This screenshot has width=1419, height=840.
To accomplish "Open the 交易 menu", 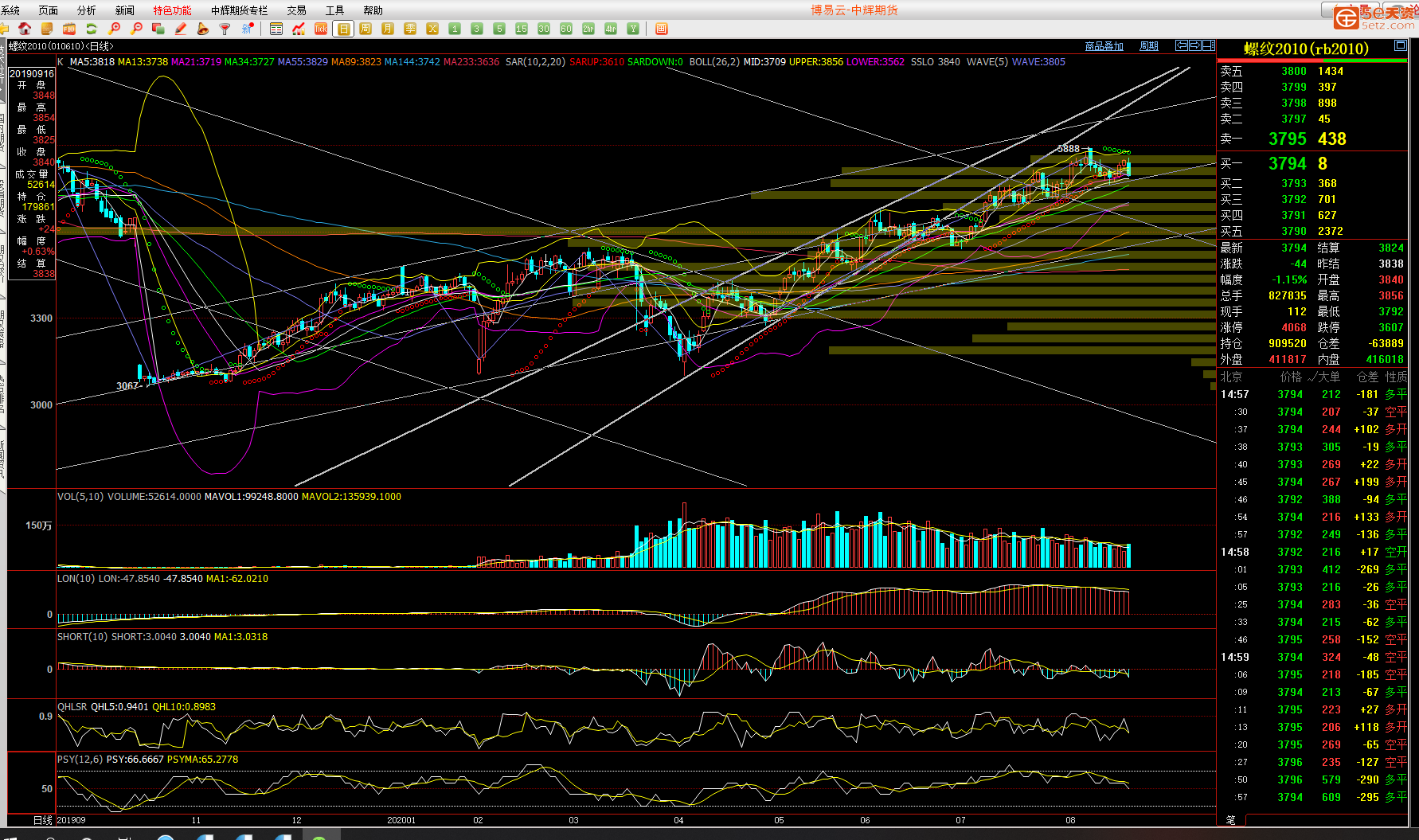I will pos(297,10).
